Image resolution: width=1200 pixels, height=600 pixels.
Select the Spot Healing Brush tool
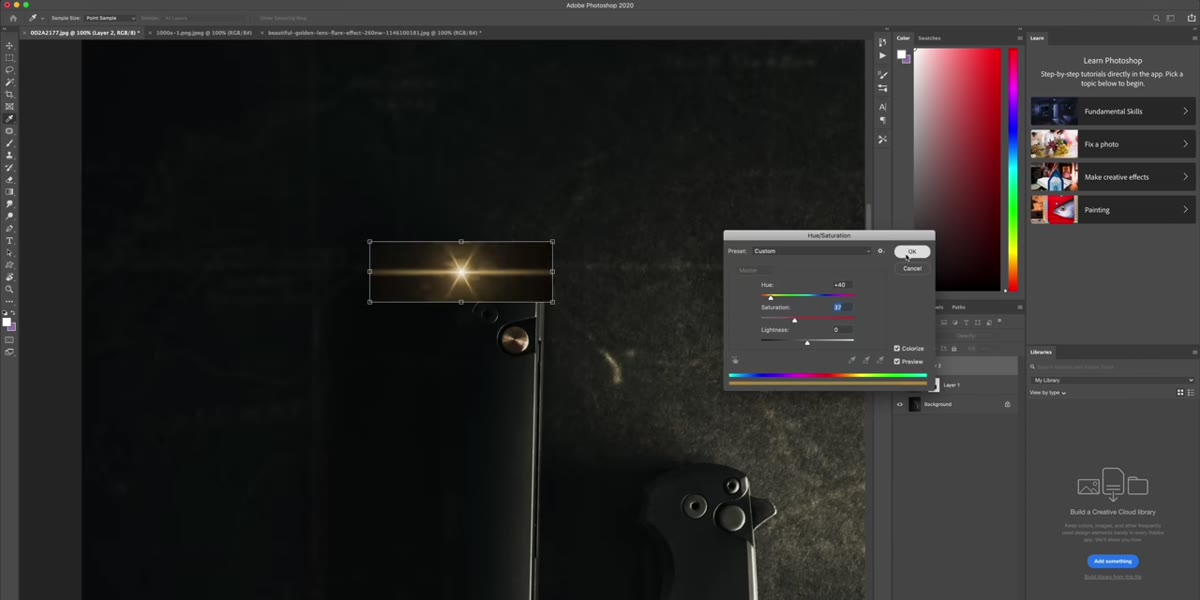[x=10, y=131]
